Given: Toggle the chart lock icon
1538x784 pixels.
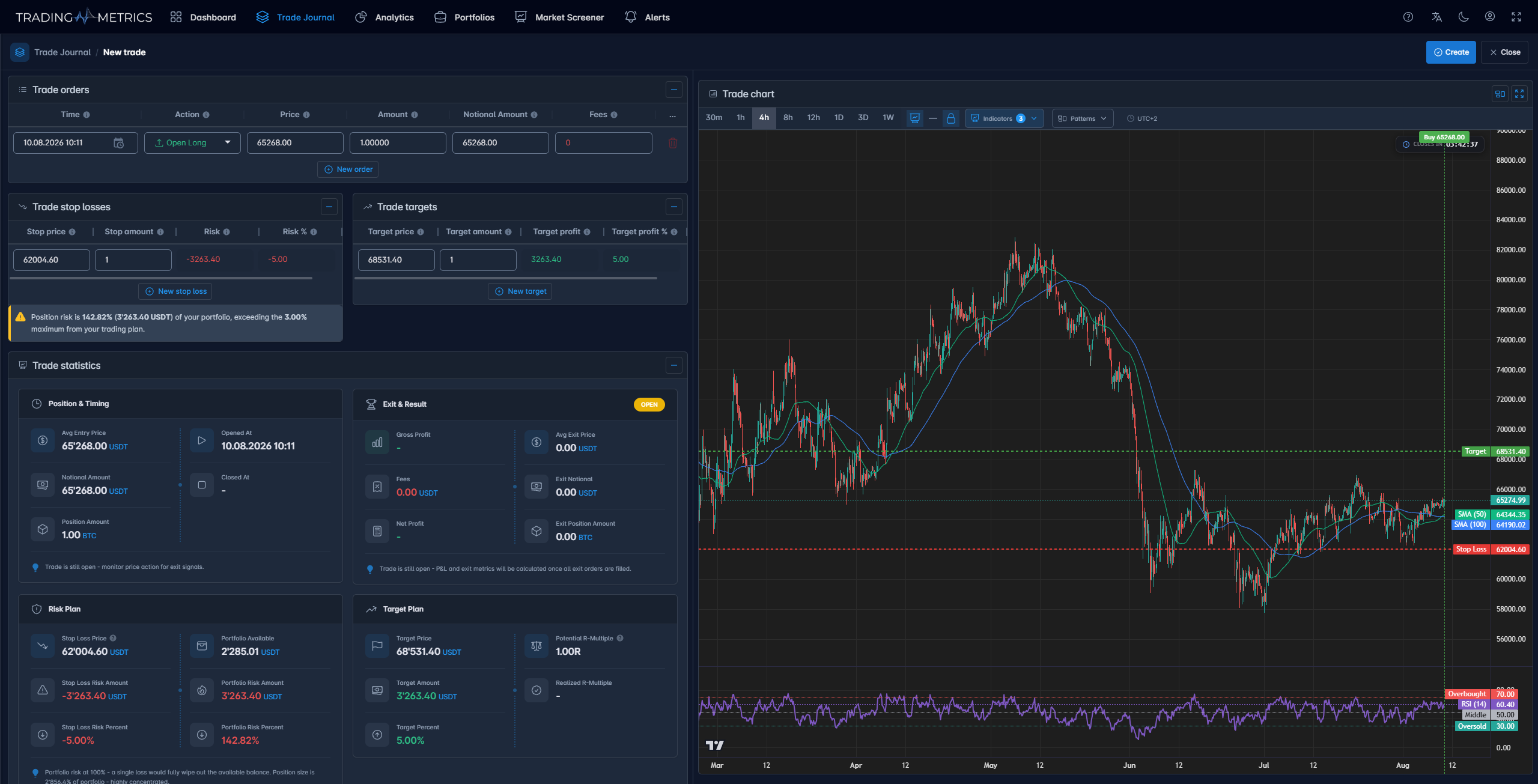Looking at the screenshot, I should 951,118.
